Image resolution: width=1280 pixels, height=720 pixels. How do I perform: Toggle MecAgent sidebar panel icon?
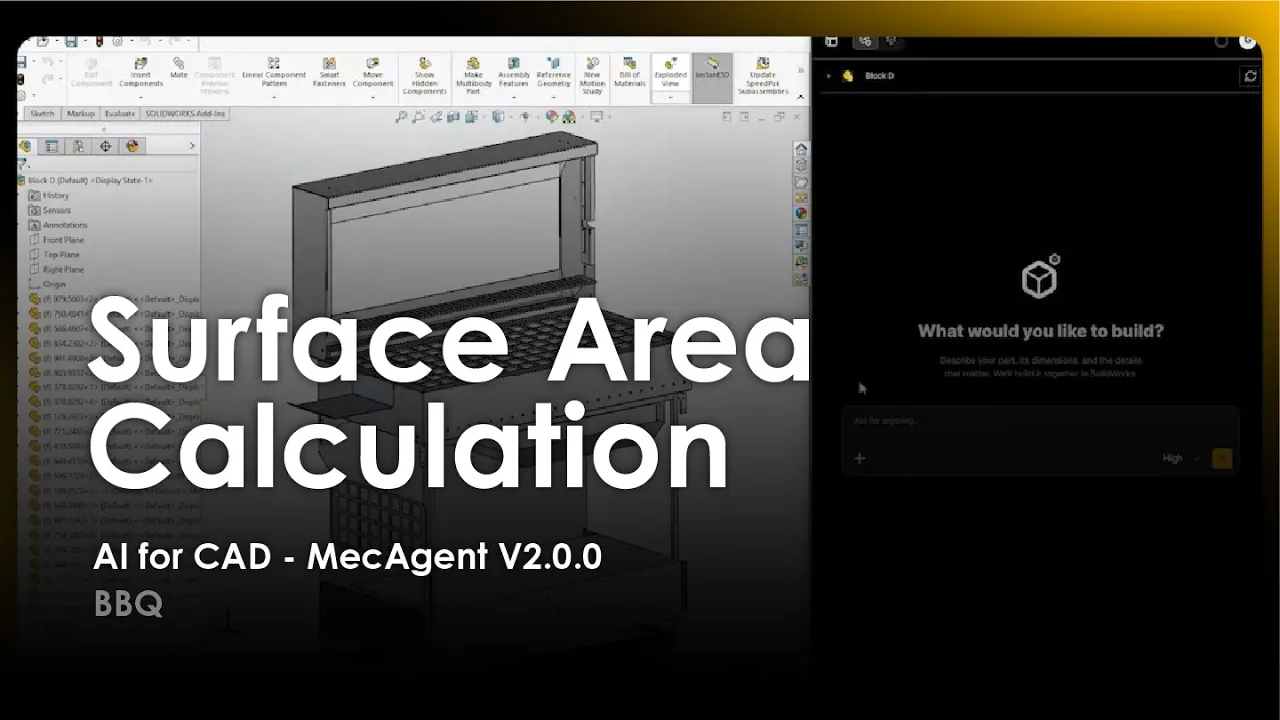click(x=831, y=41)
